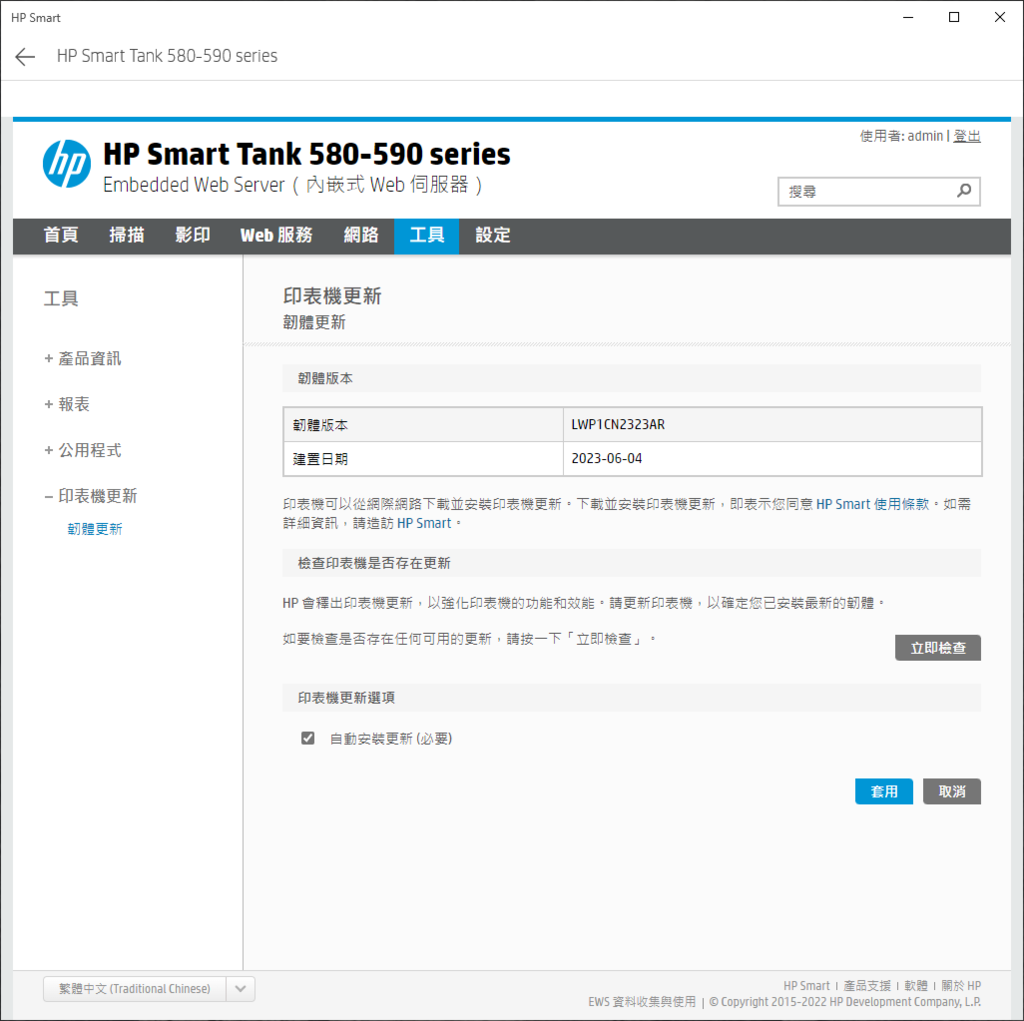Select the Web 服務 tab
This screenshot has height=1021, width=1024.
[x=276, y=235]
